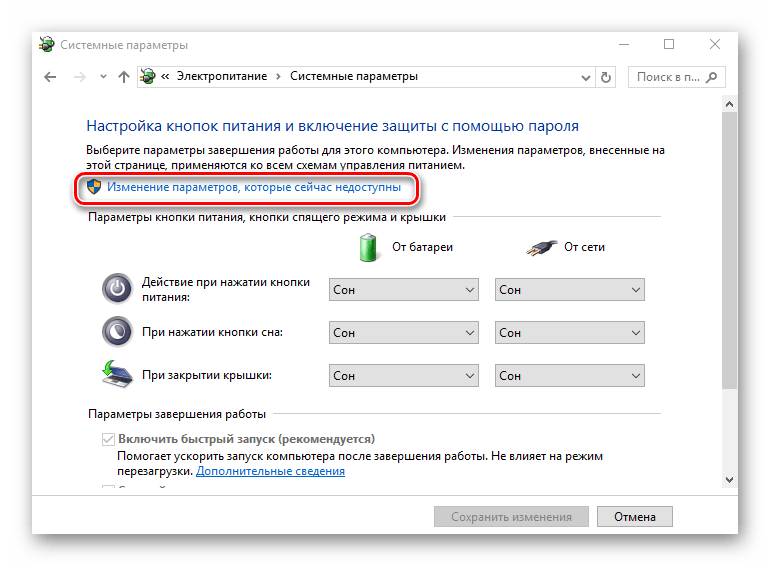Click scrollbar down arrow

click(729, 480)
